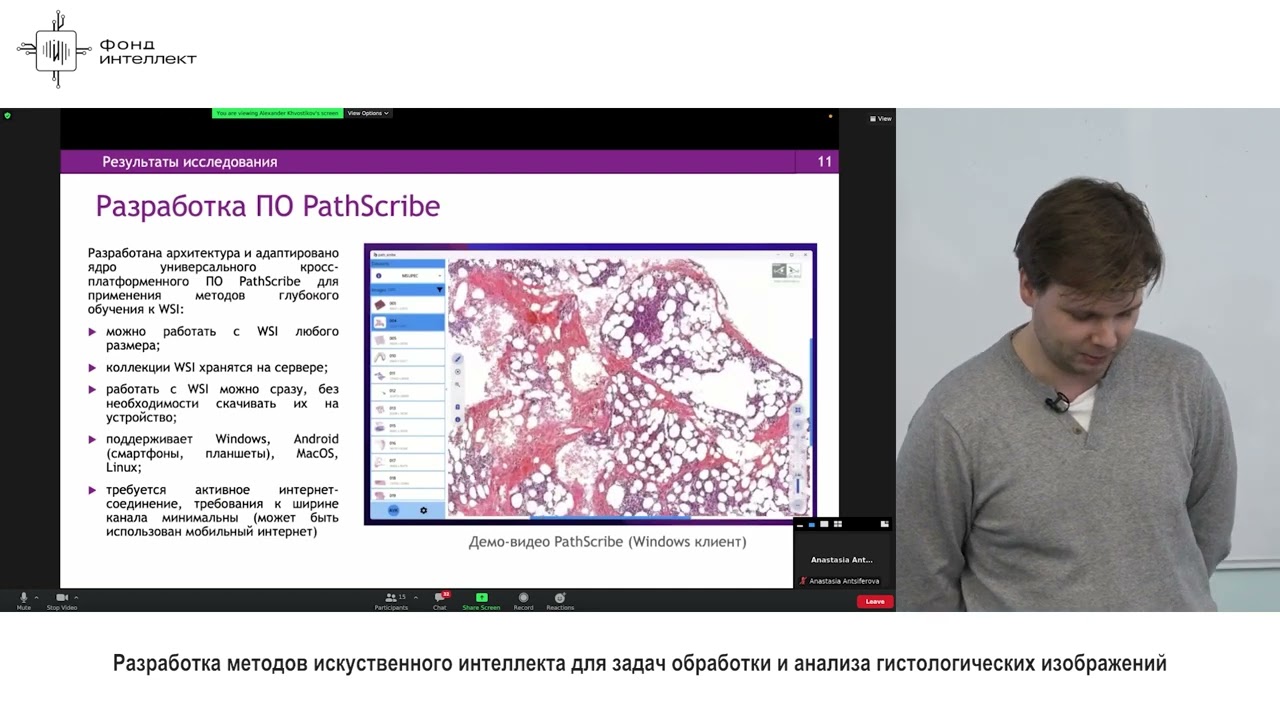
Task: Click the Anastasia Antsiferova participant tile
Action: [842, 559]
